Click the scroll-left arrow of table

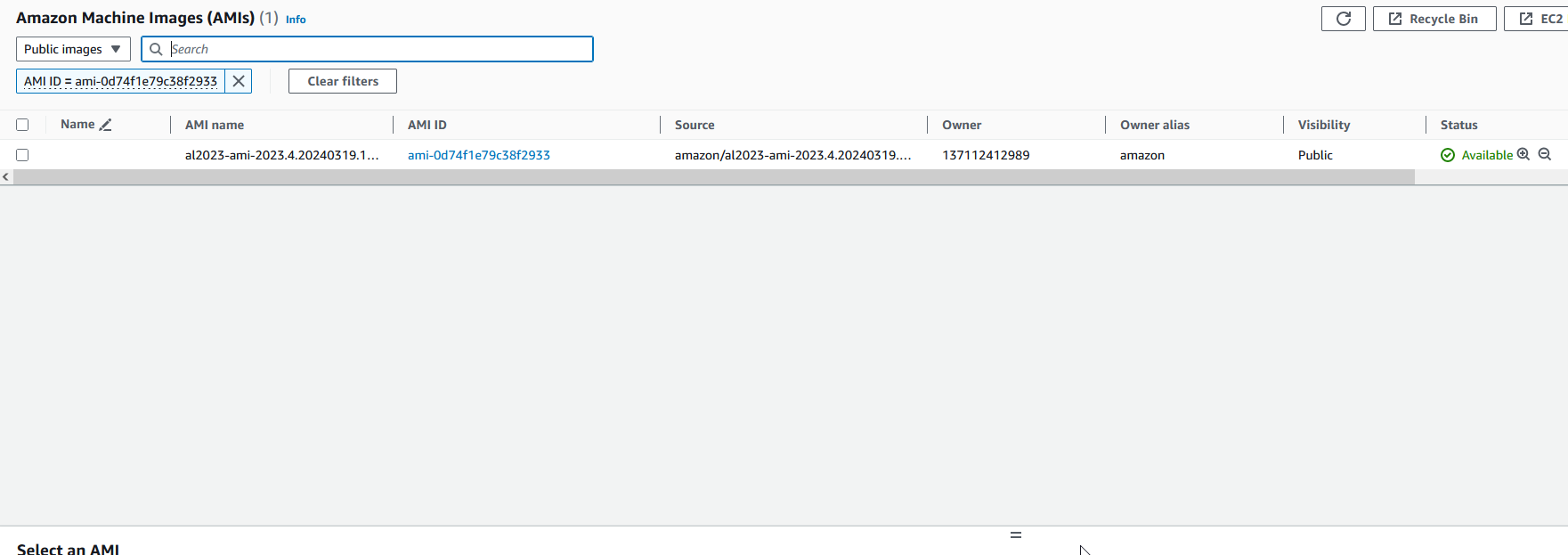point(6,177)
